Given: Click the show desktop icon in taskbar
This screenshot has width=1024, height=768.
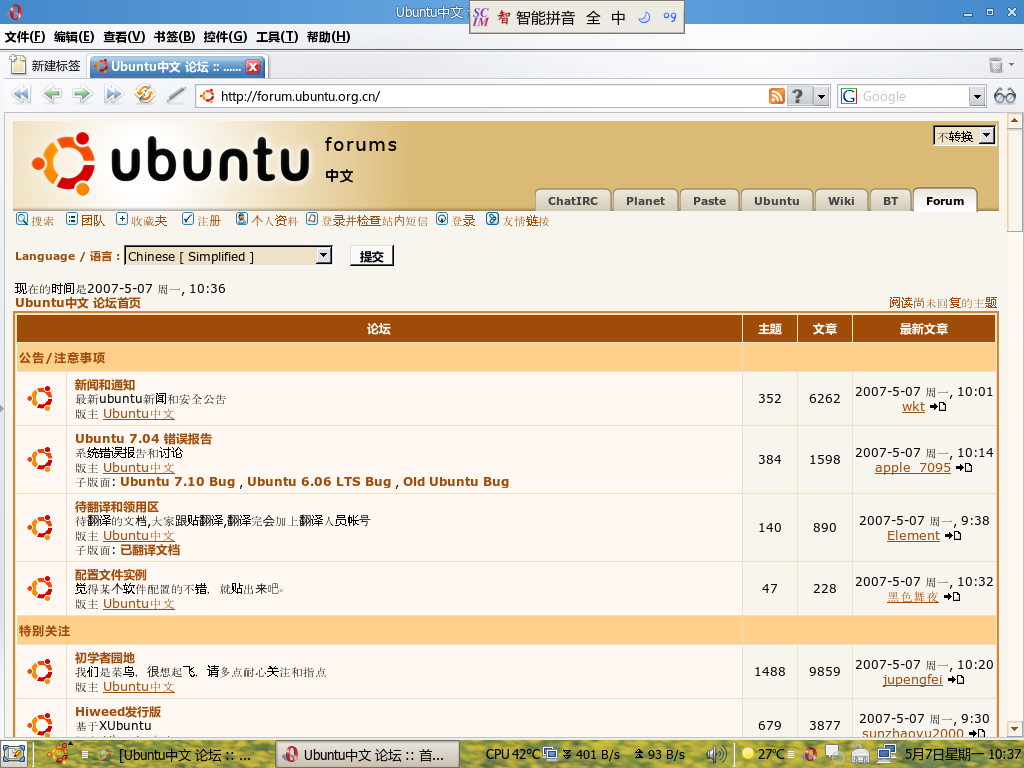Looking at the screenshot, I should pos(14,754).
